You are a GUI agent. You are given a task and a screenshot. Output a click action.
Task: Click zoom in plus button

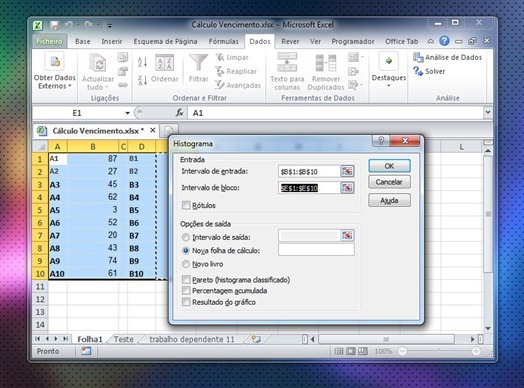[476, 351]
